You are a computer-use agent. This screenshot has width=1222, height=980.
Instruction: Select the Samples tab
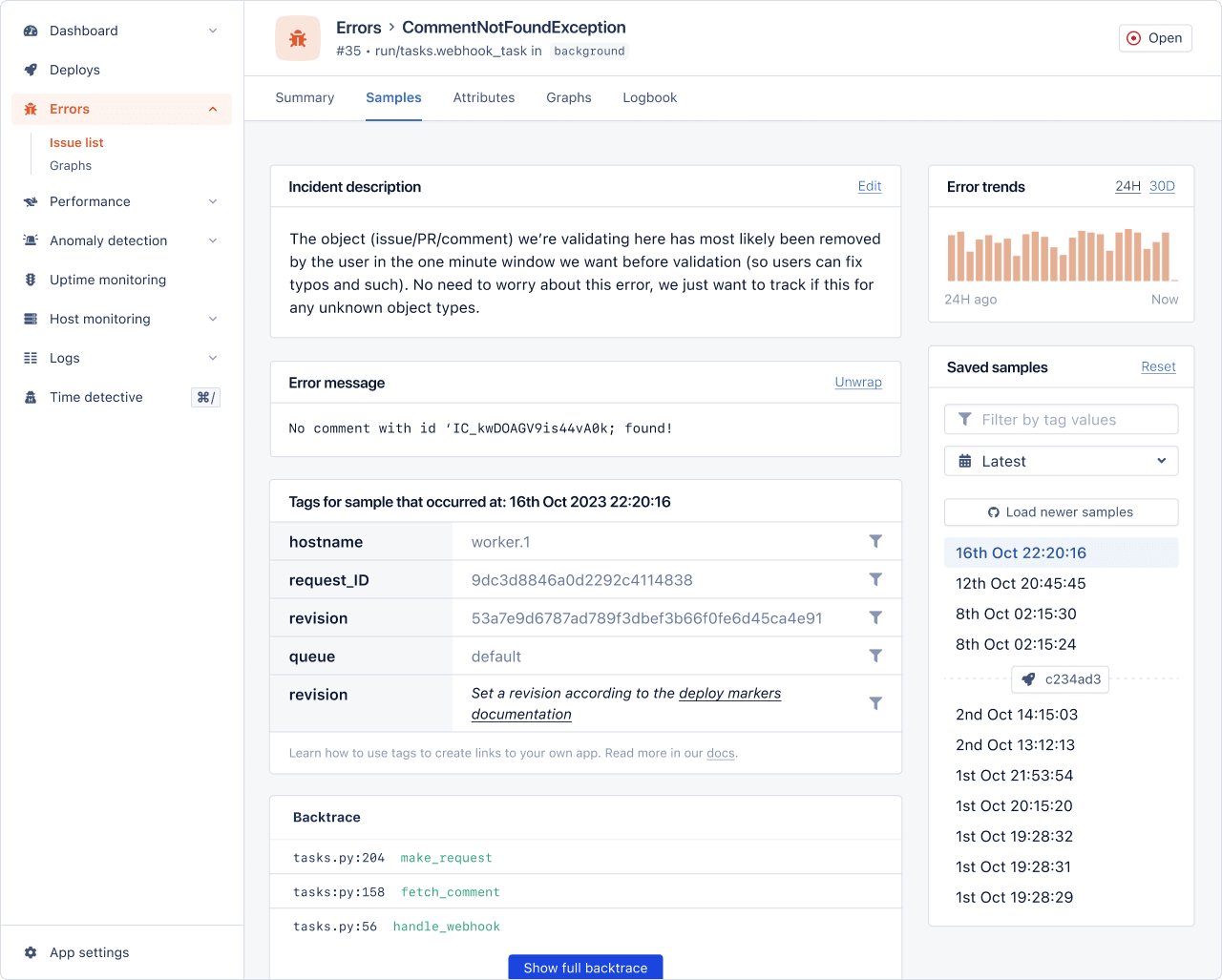click(393, 97)
